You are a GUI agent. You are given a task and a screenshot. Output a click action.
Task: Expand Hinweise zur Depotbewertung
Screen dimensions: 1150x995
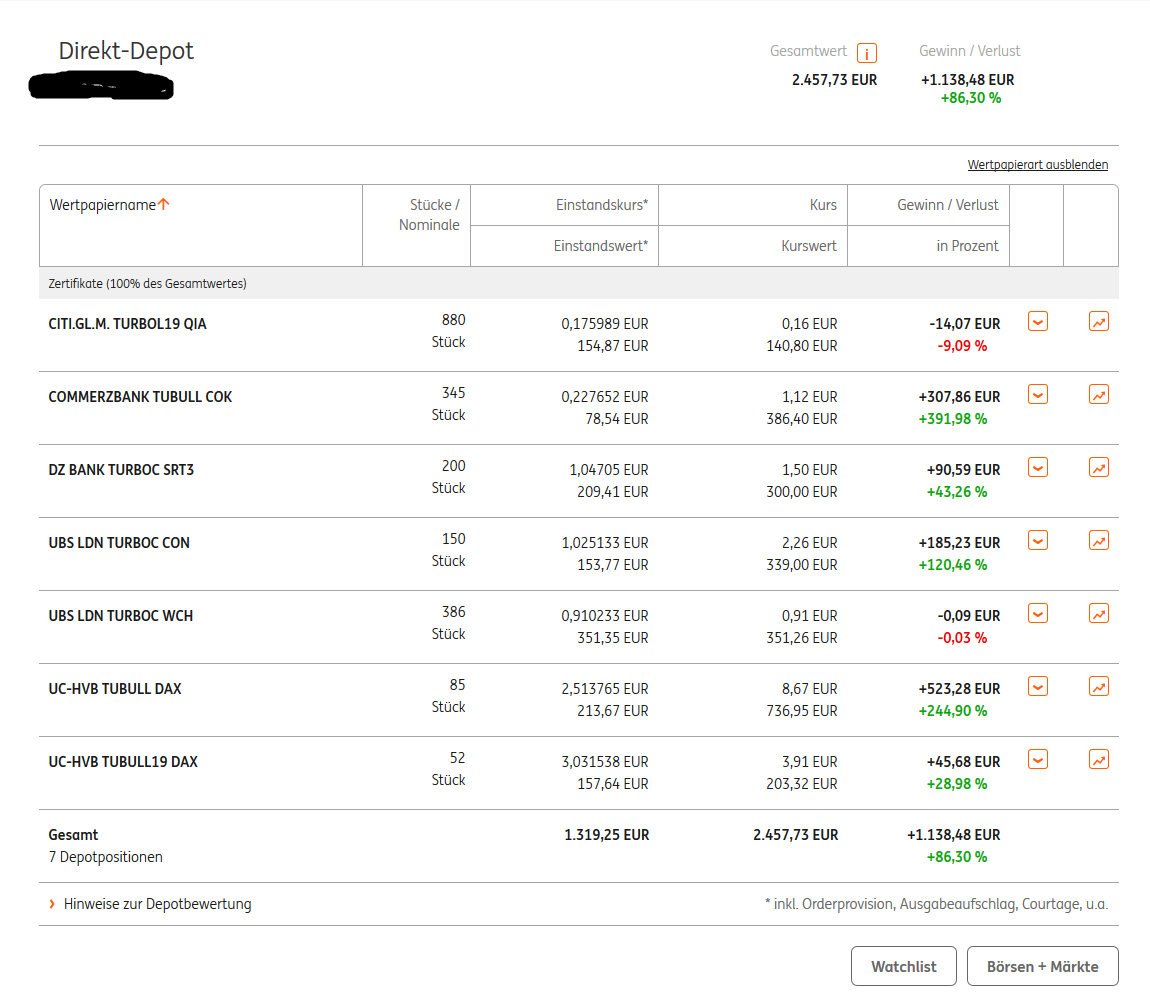[x=150, y=904]
